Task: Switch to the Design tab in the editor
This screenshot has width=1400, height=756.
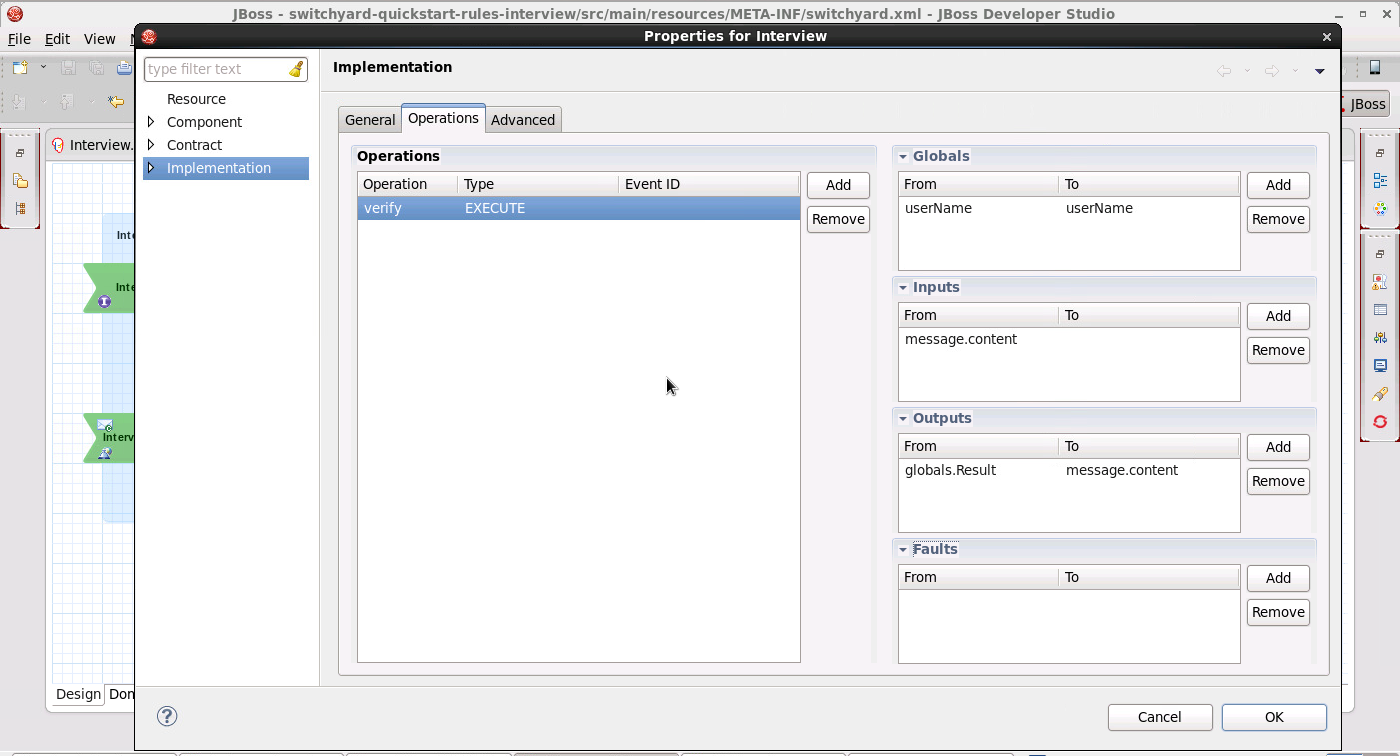Action: pos(78,694)
